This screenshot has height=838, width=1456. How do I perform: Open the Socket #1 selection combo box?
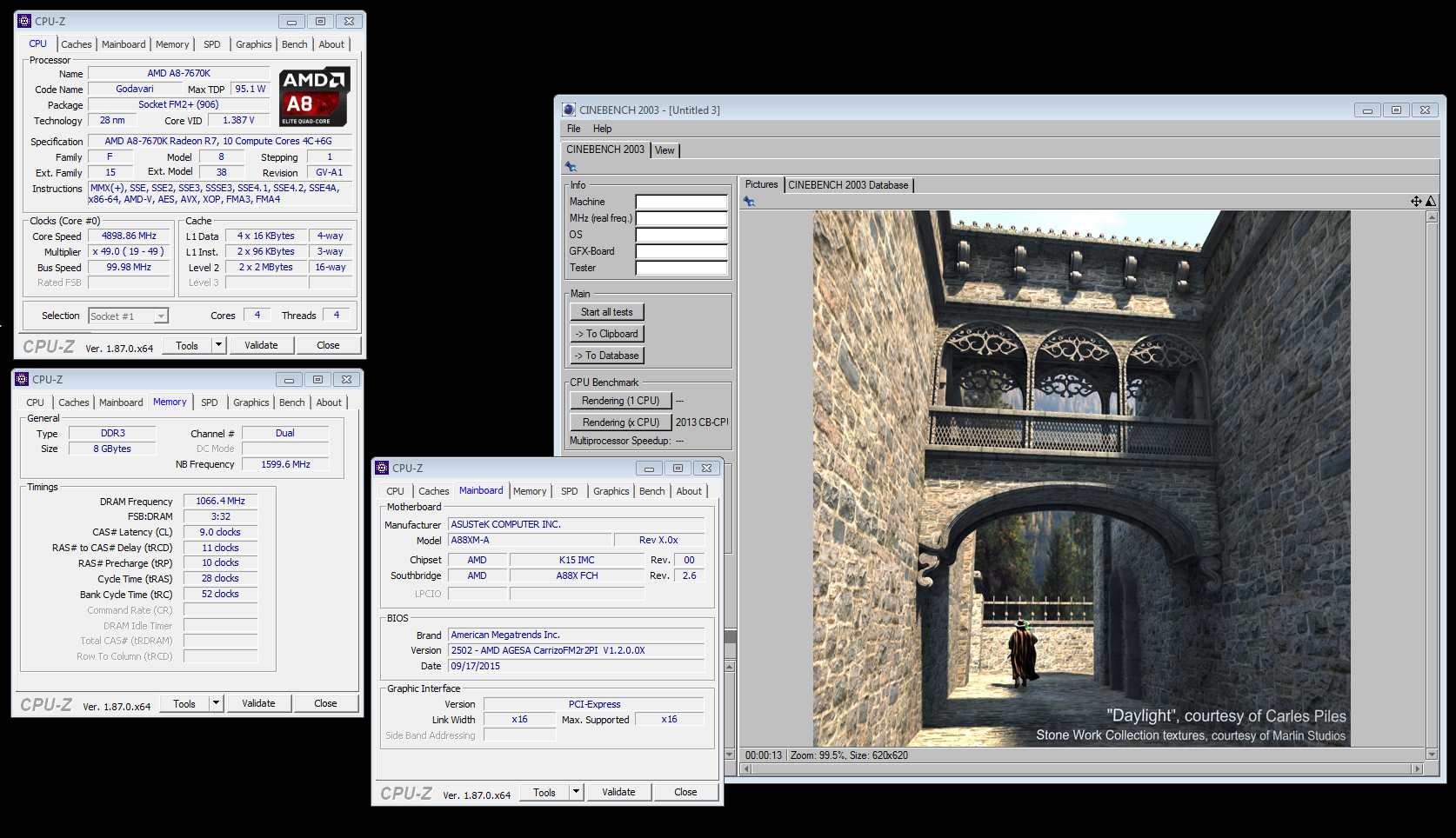click(128, 316)
